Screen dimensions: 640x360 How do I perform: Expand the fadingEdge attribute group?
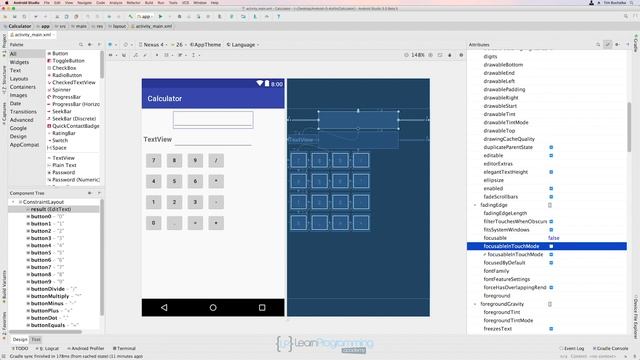coord(475,205)
